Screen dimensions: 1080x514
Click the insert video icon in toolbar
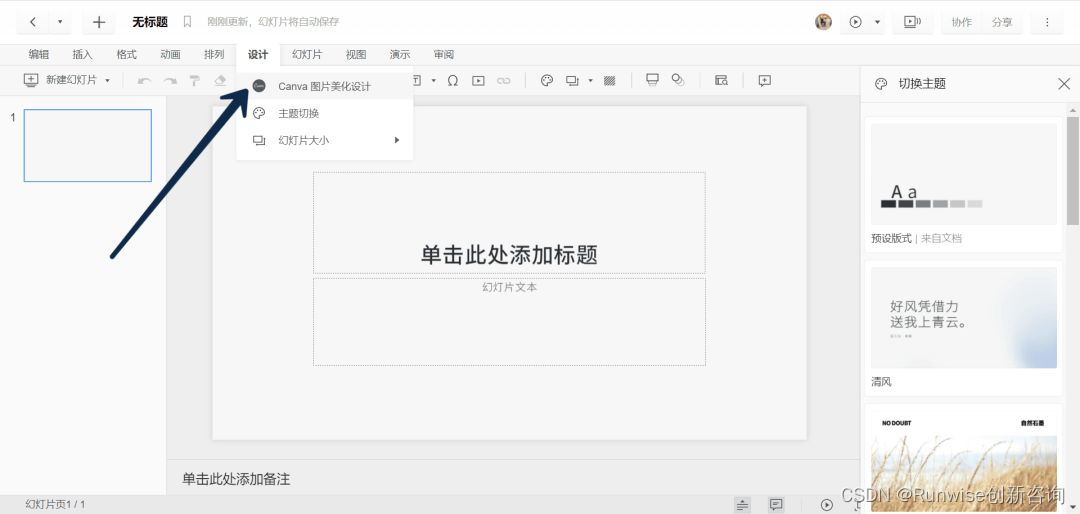click(x=478, y=81)
